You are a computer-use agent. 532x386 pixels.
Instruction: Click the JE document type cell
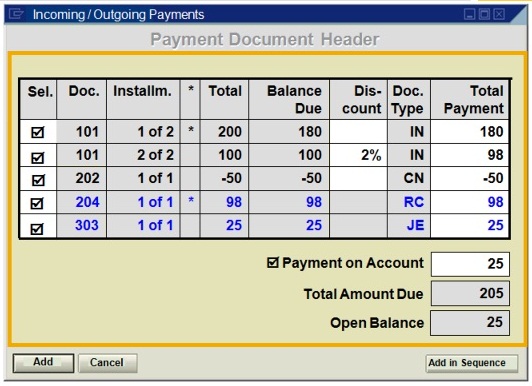(409, 226)
